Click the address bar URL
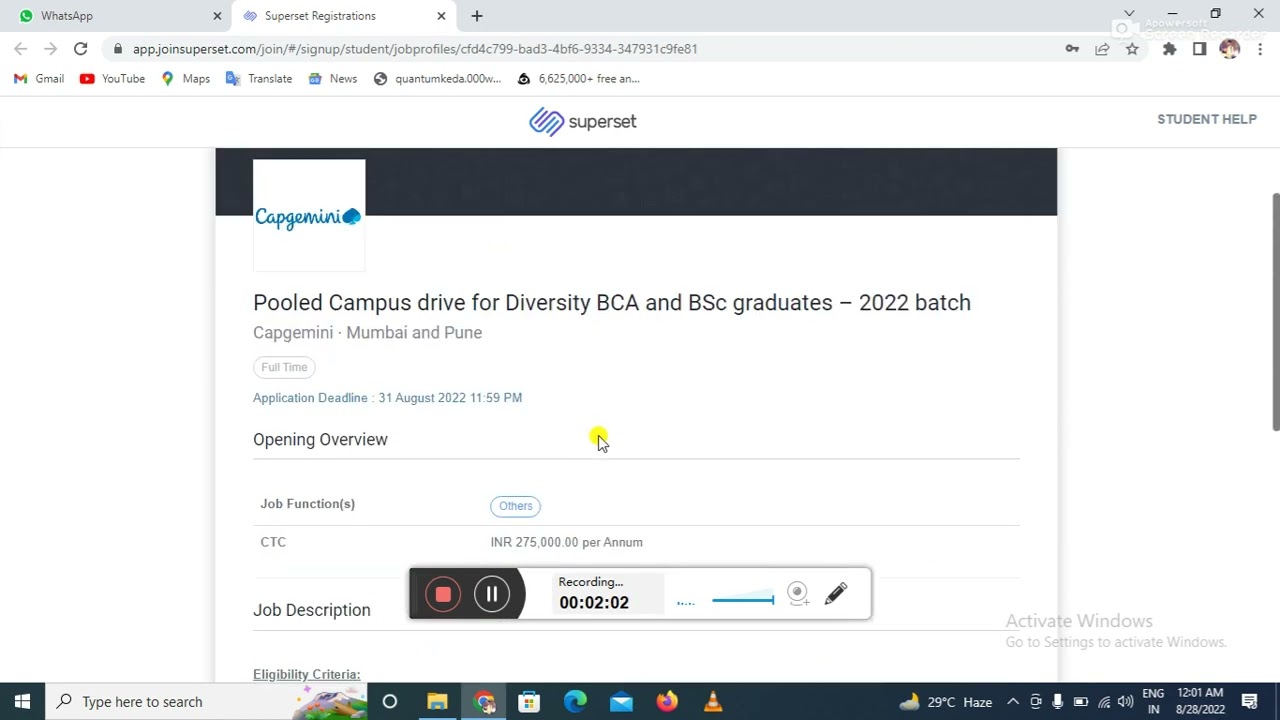The image size is (1280, 720). click(x=415, y=49)
